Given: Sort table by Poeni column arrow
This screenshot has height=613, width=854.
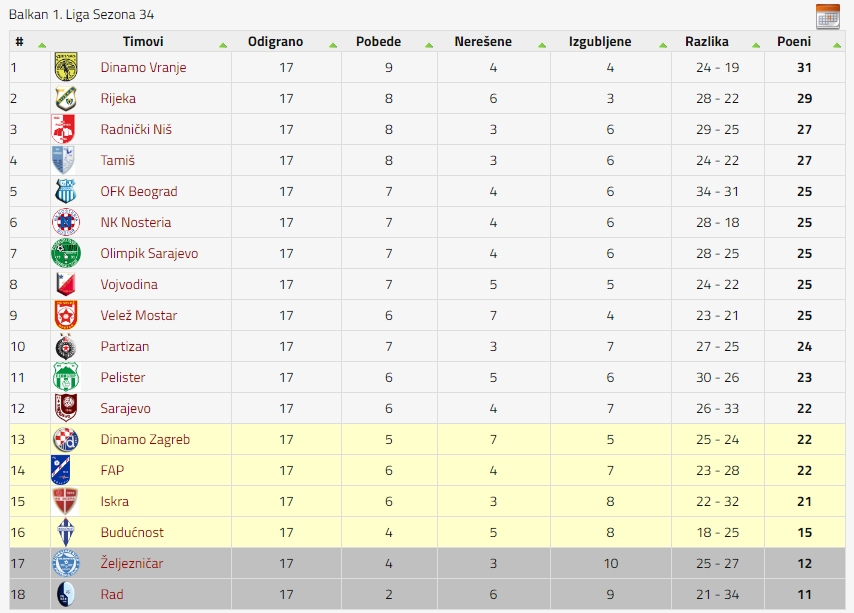Looking at the screenshot, I should click(x=837, y=45).
